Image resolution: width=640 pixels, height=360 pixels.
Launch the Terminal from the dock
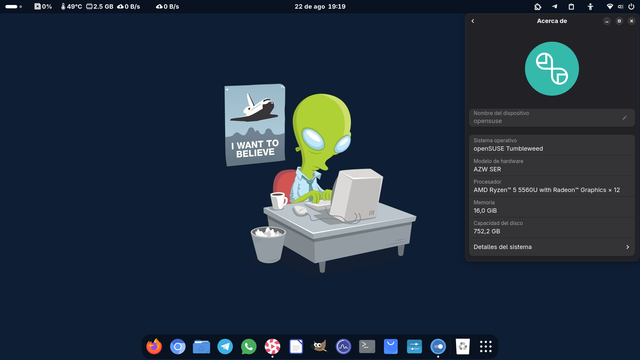point(367,347)
